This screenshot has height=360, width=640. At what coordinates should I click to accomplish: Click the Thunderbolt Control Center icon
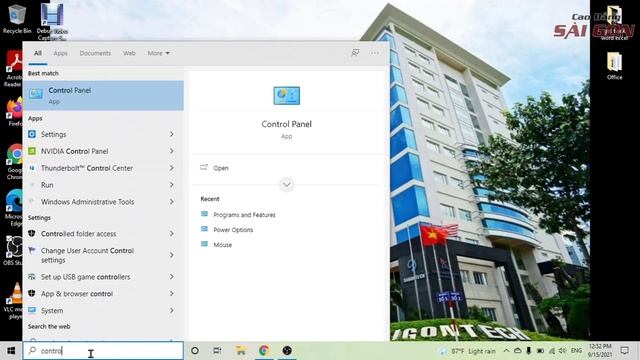point(32,168)
